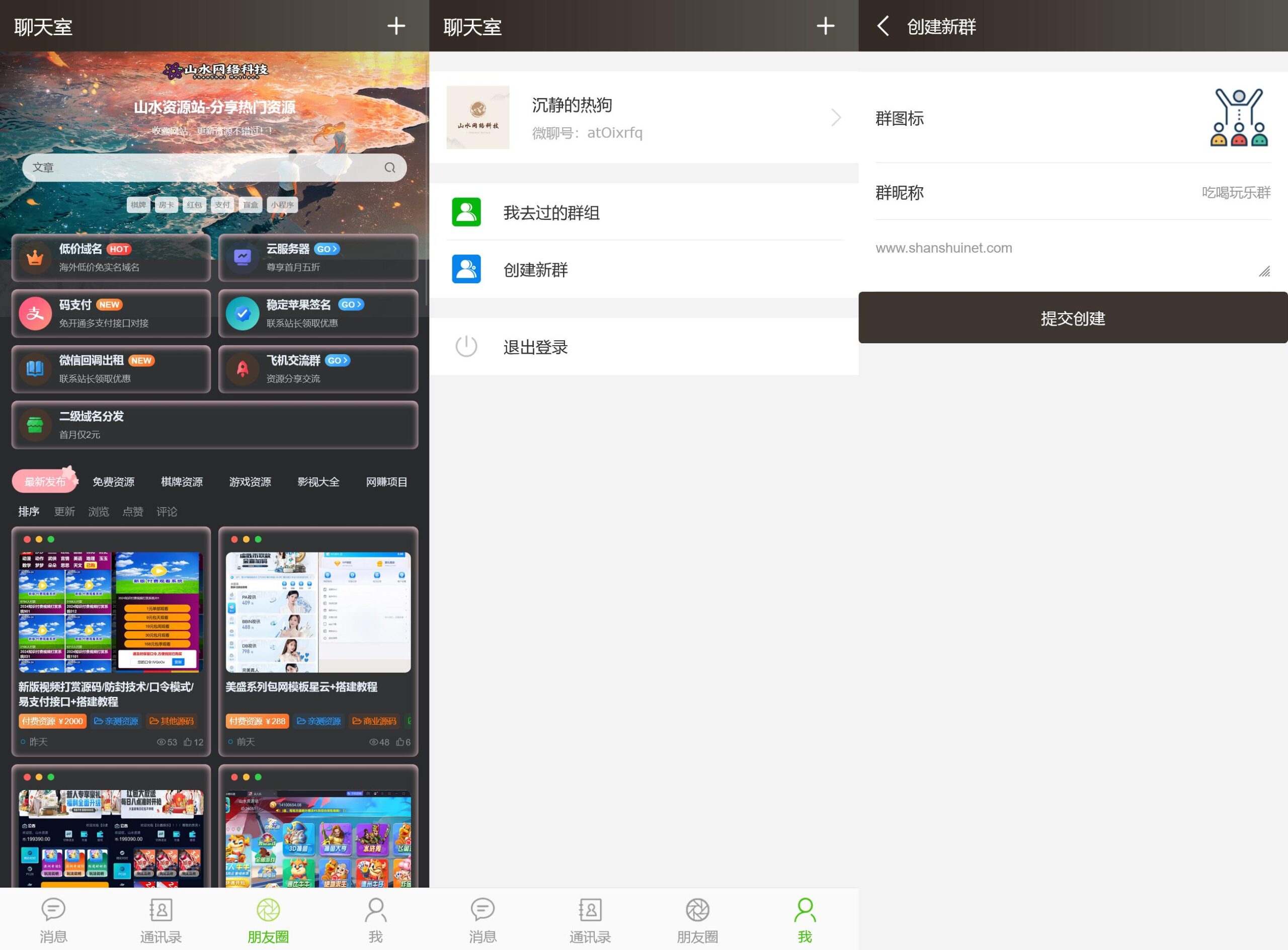Toggle the 小程序 filter chip

click(283, 205)
